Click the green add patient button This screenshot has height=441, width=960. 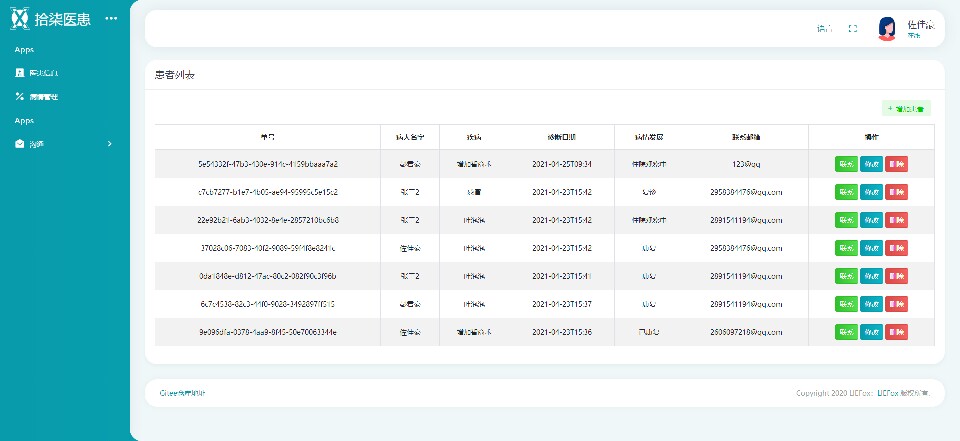(x=906, y=108)
